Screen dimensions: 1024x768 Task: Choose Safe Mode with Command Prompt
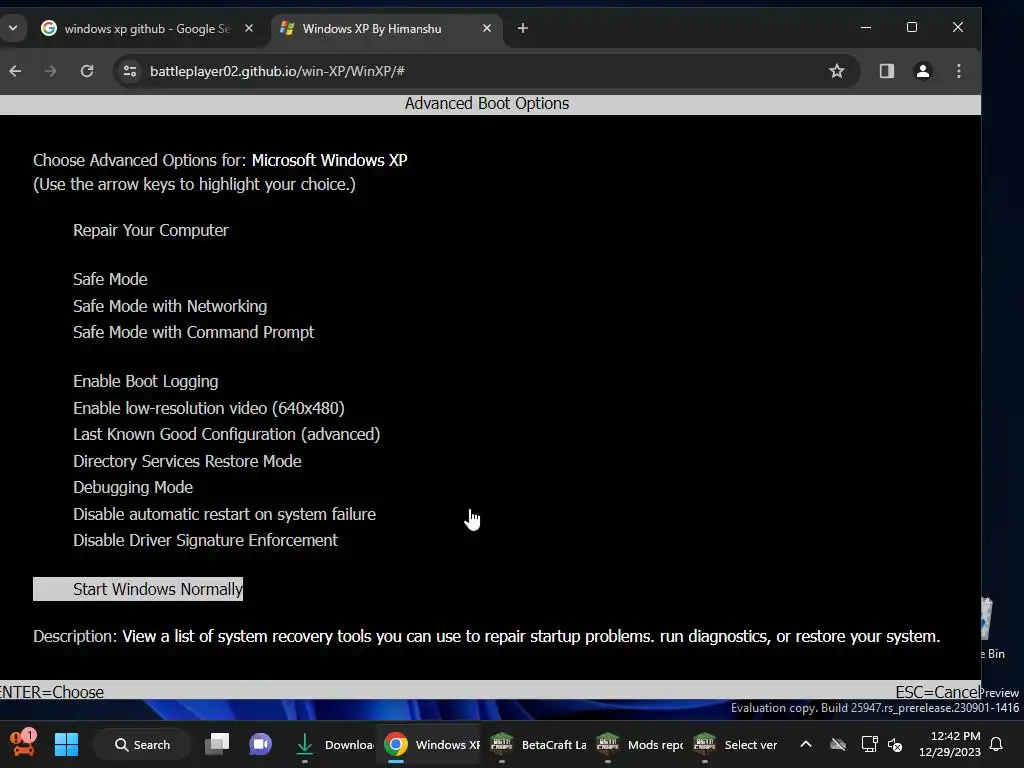click(193, 332)
